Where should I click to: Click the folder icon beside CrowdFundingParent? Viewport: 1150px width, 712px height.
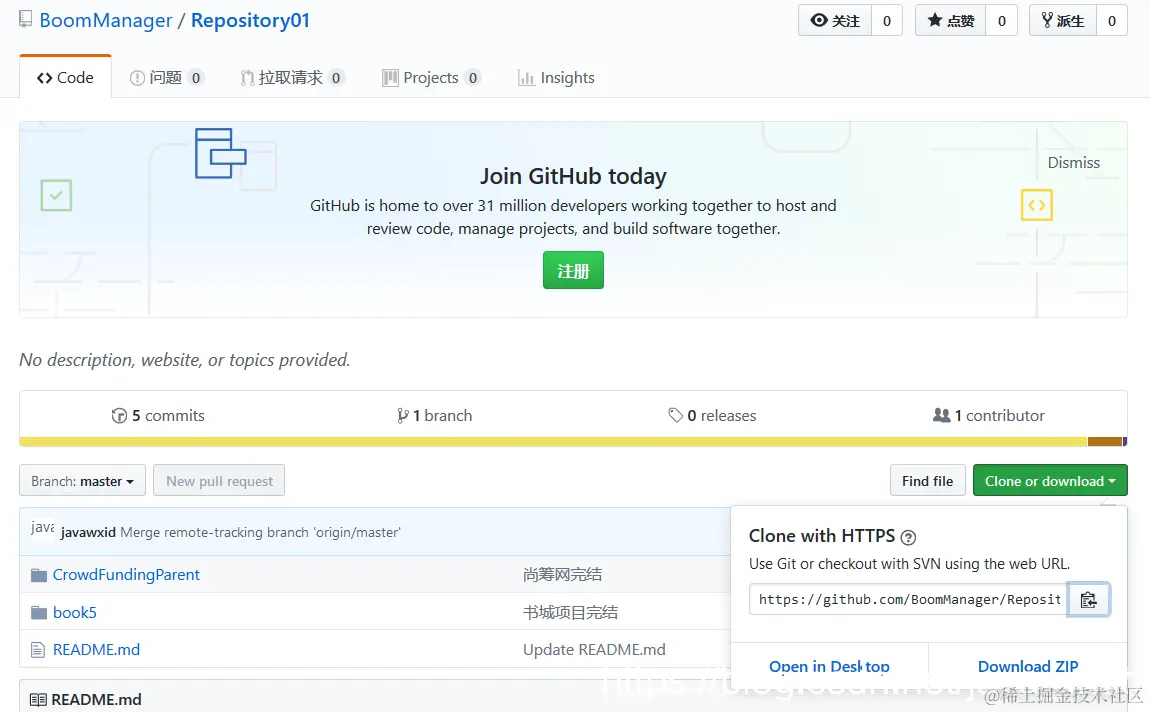[39, 575]
